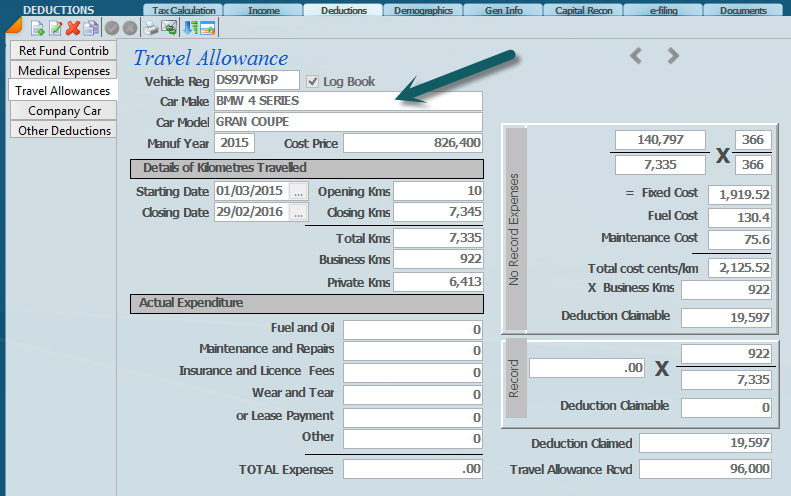The width and height of the screenshot is (791, 496).
Task: Select Company Car in the sidebar
Action: click(64, 111)
